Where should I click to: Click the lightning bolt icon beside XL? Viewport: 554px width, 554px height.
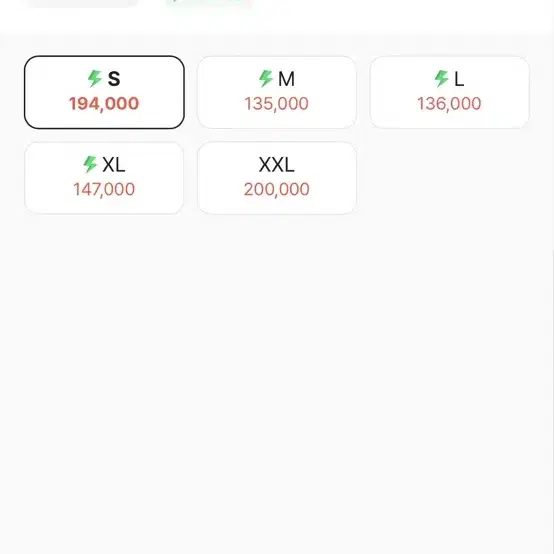click(x=90, y=164)
